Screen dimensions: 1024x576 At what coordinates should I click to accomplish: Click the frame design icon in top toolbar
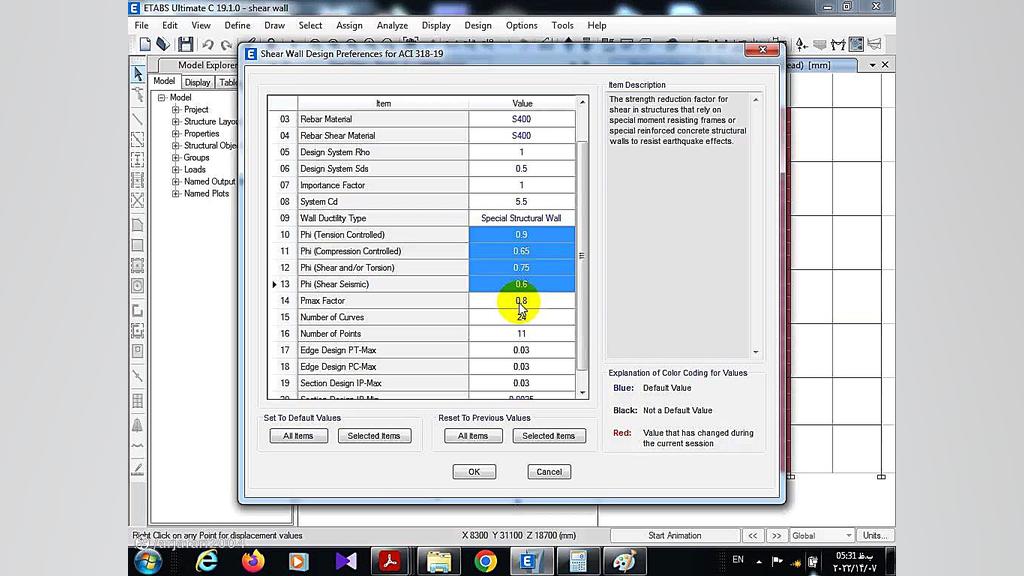(838, 44)
